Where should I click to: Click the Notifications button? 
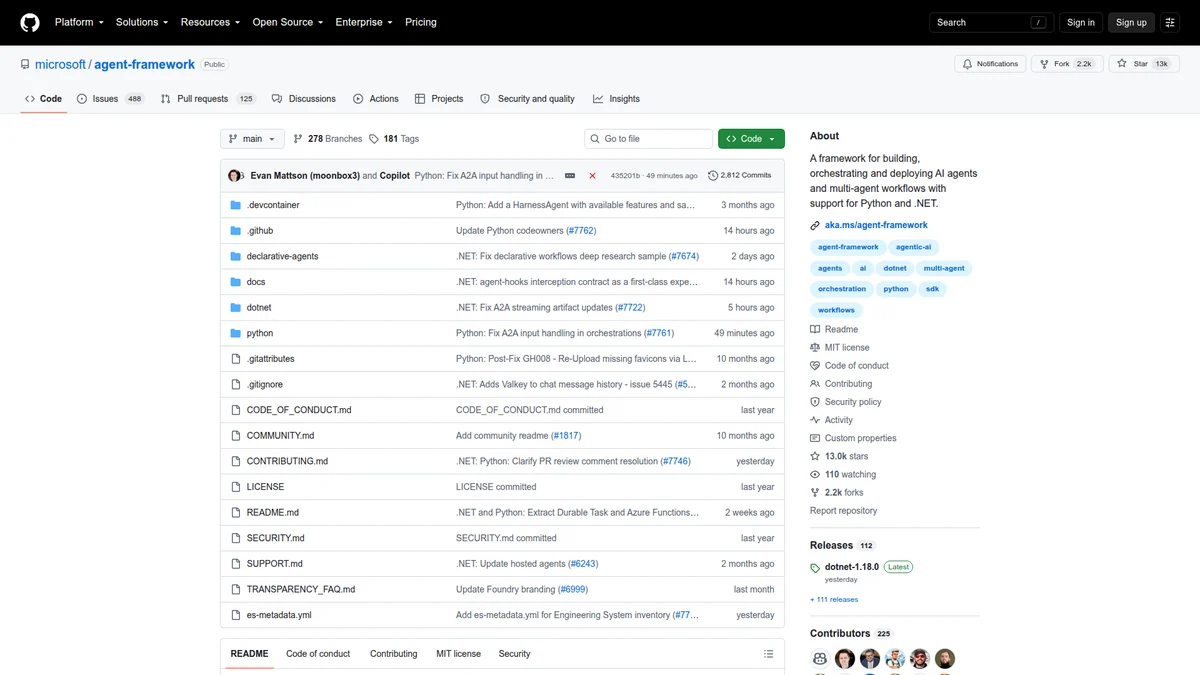[990, 64]
